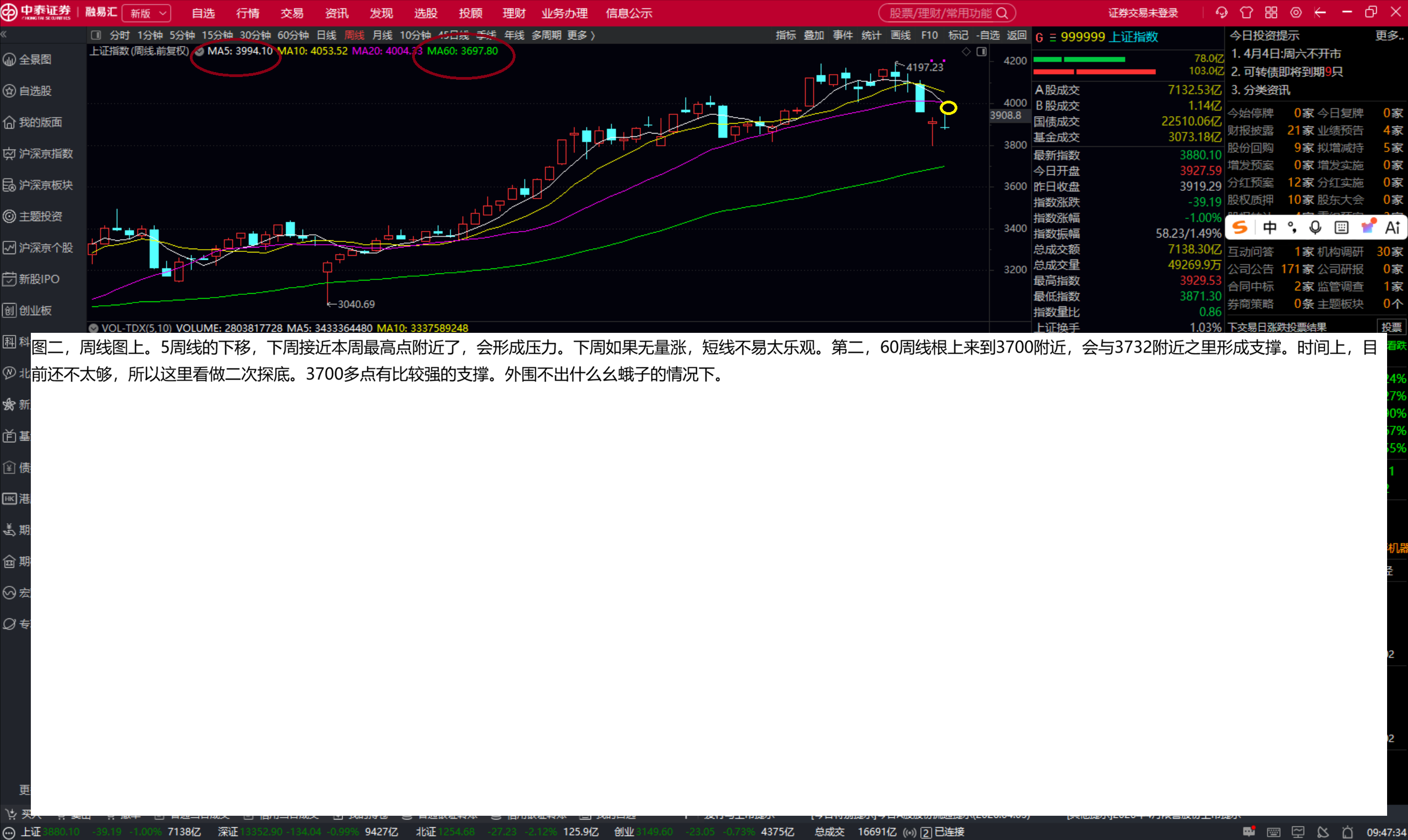Toggle the VOL-TDX indicator settings circle
1408x840 pixels.
click(x=94, y=328)
